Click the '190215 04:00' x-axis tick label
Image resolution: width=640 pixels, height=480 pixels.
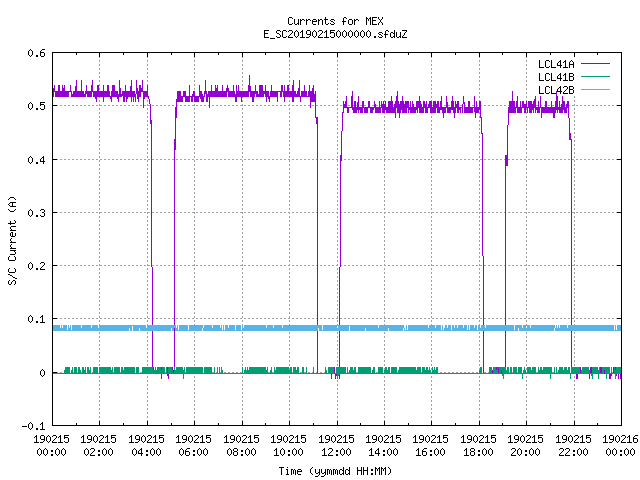coord(146,445)
